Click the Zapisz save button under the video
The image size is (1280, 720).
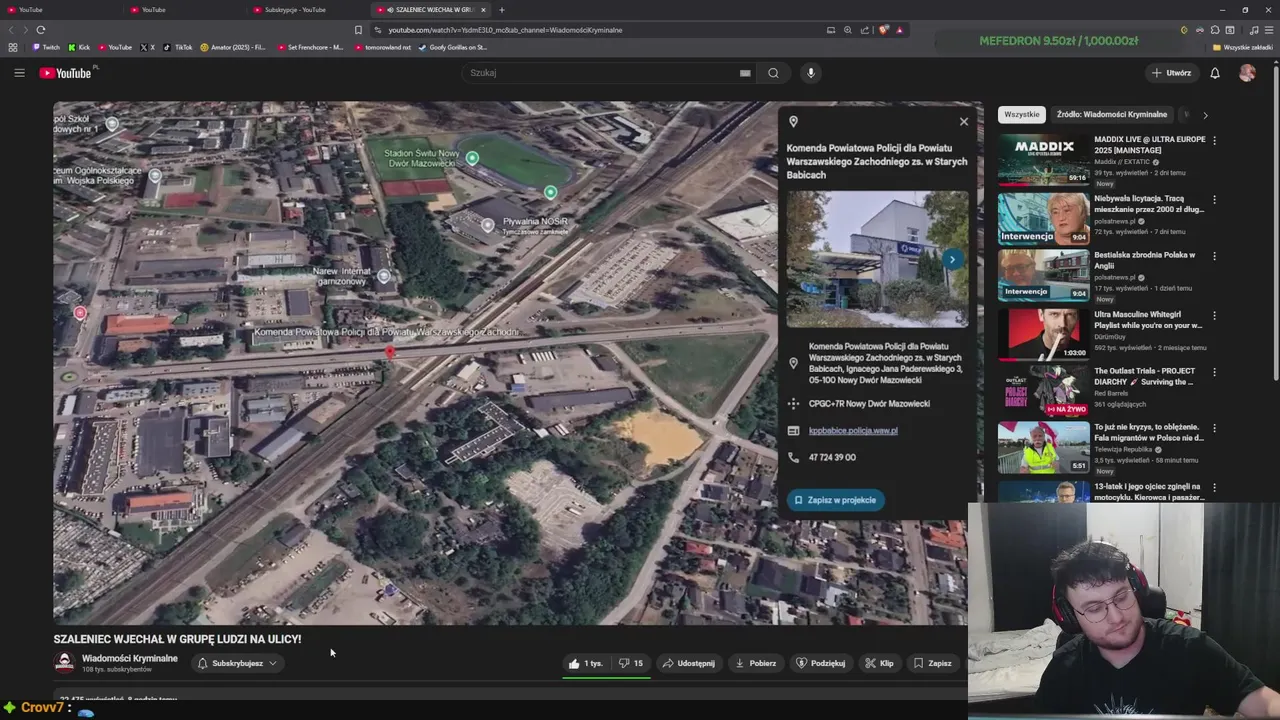[932, 663]
